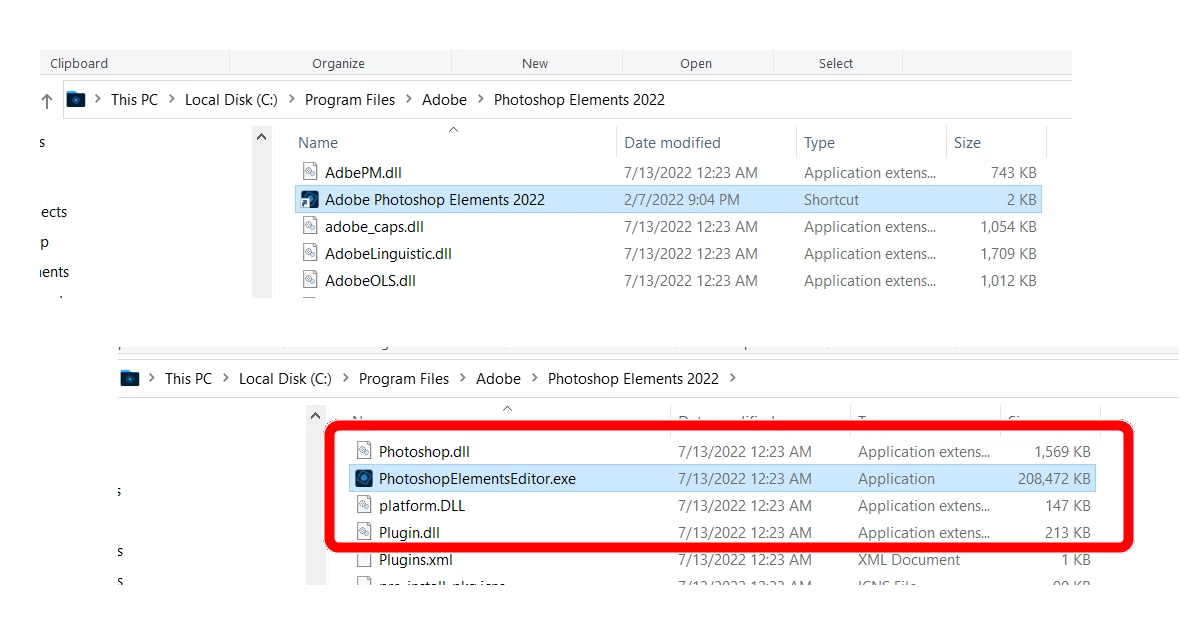Click the adobe_caps.dll file icon

click(x=310, y=225)
